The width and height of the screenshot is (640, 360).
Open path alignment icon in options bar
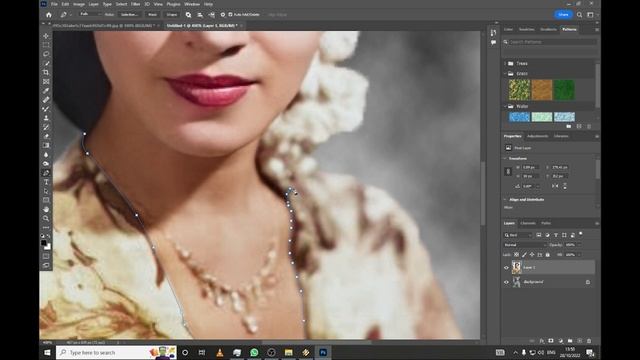pyautogui.click(x=200, y=15)
